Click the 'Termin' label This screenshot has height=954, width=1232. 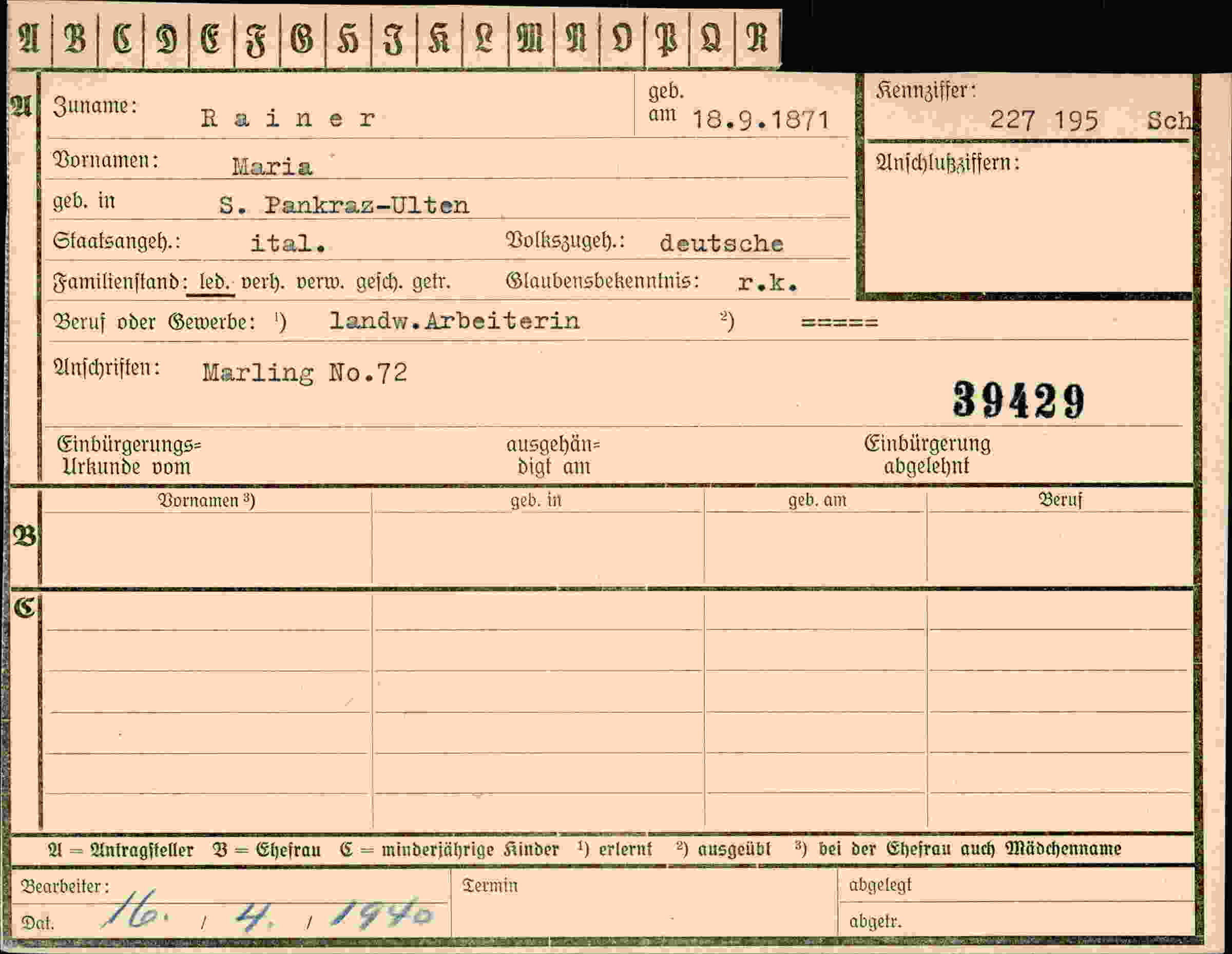(490, 885)
